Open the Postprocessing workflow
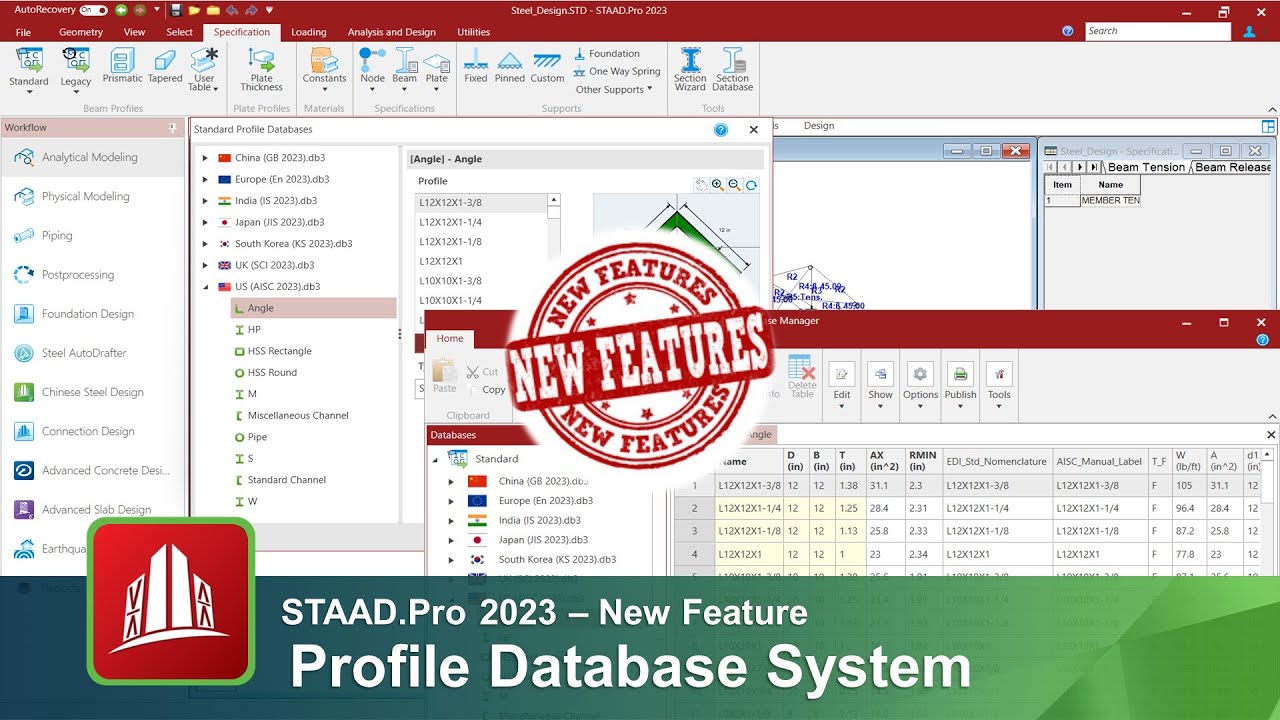The image size is (1280, 720). click(93, 274)
